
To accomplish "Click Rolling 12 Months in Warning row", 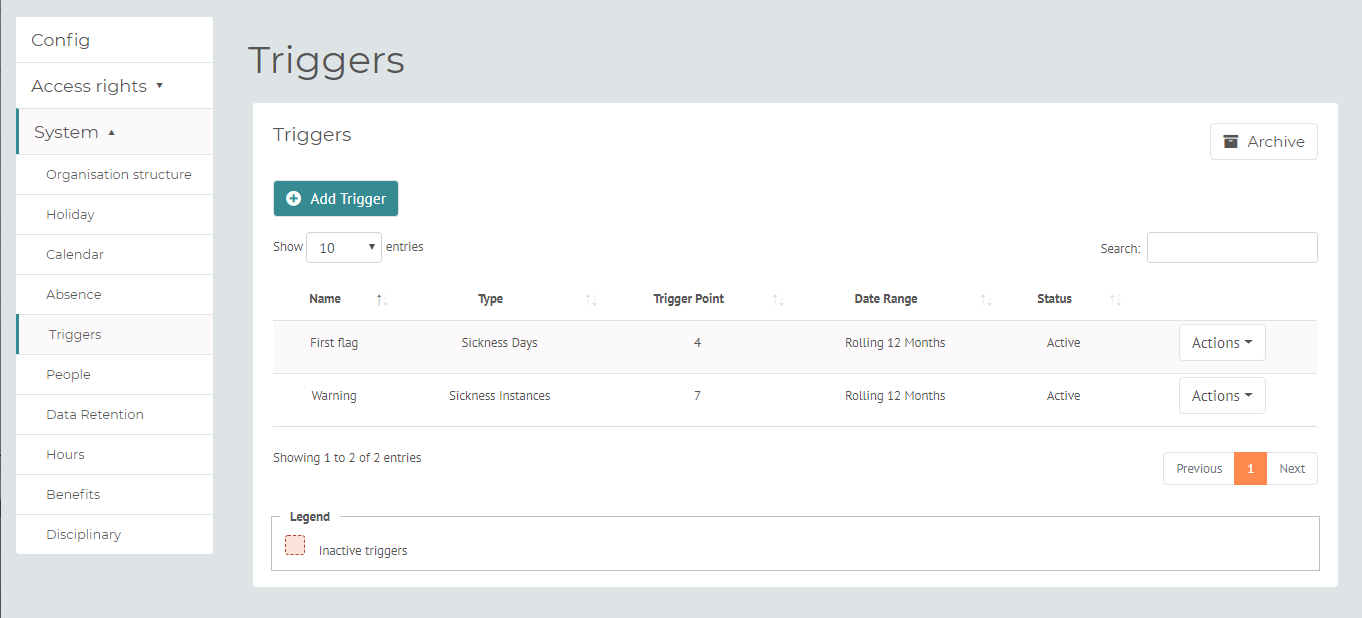I will (895, 396).
